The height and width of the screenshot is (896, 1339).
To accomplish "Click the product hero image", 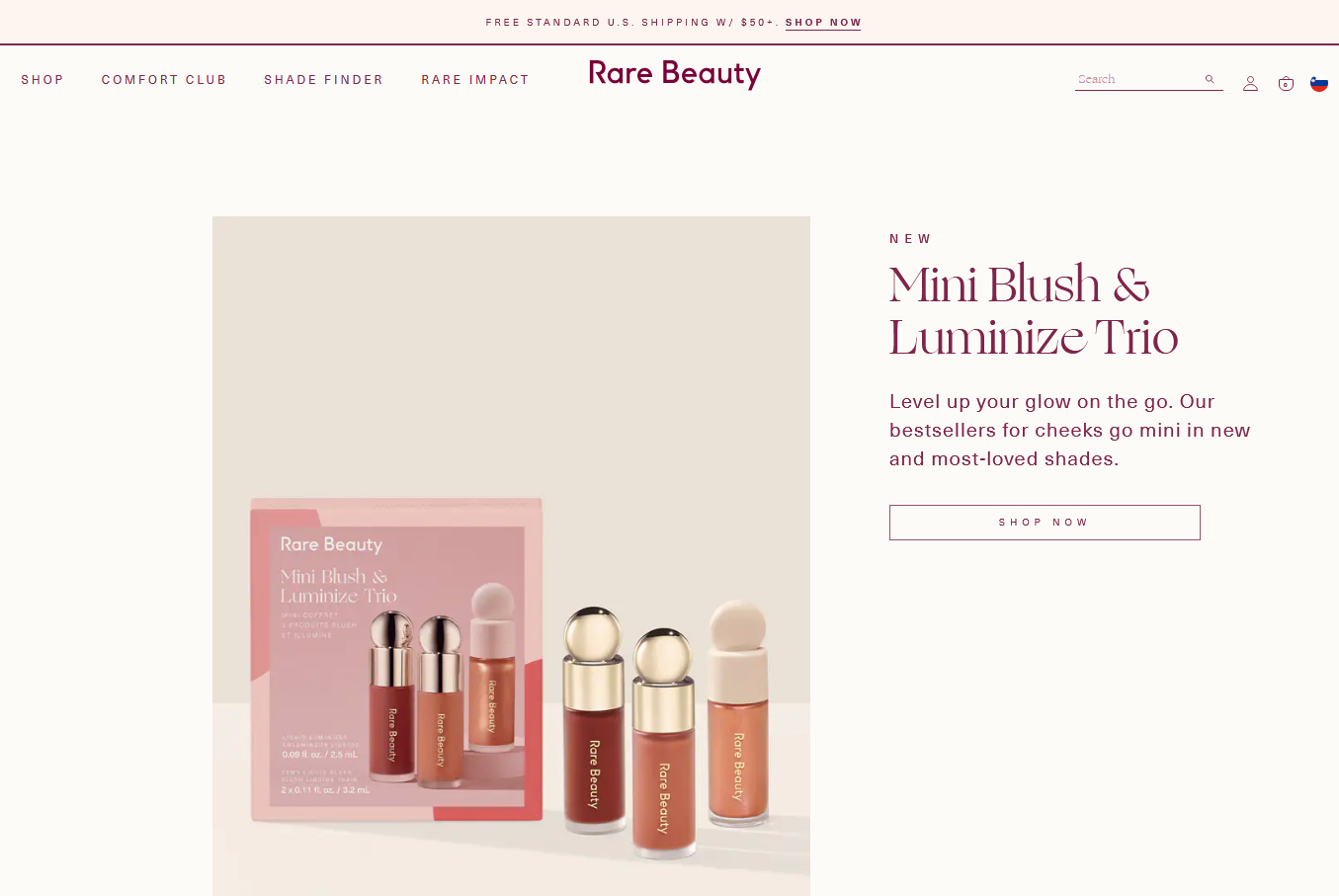I will (x=511, y=556).
